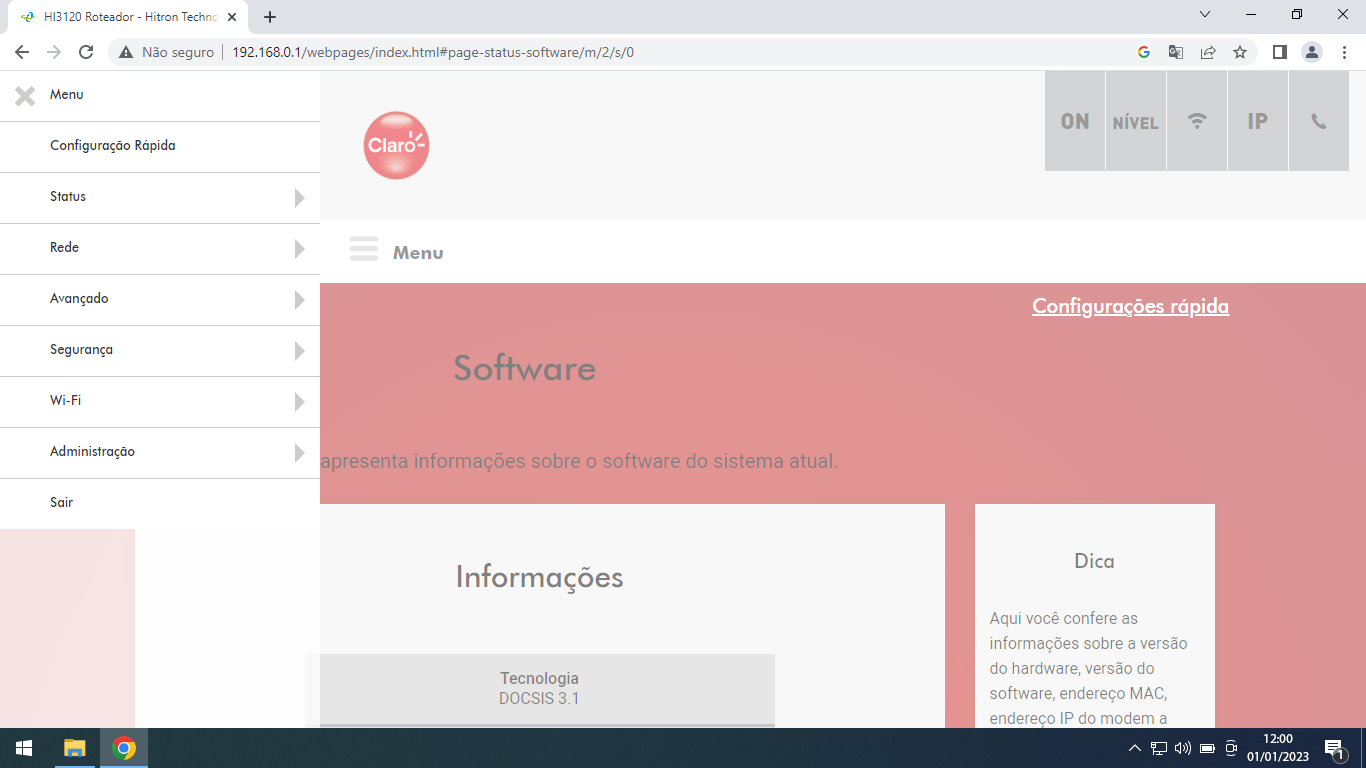Image resolution: width=1366 pixels, height=768 pixels.
Task: Click the address bar URL
Action: point(433,52)
